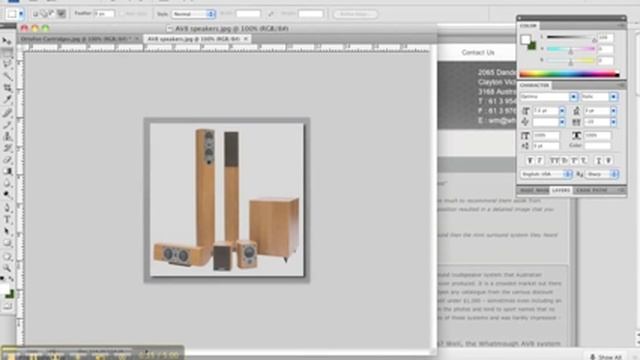Select the Magic Wand selection tool
Viewport: 640px width, 360px height.
tap(7, 76)
